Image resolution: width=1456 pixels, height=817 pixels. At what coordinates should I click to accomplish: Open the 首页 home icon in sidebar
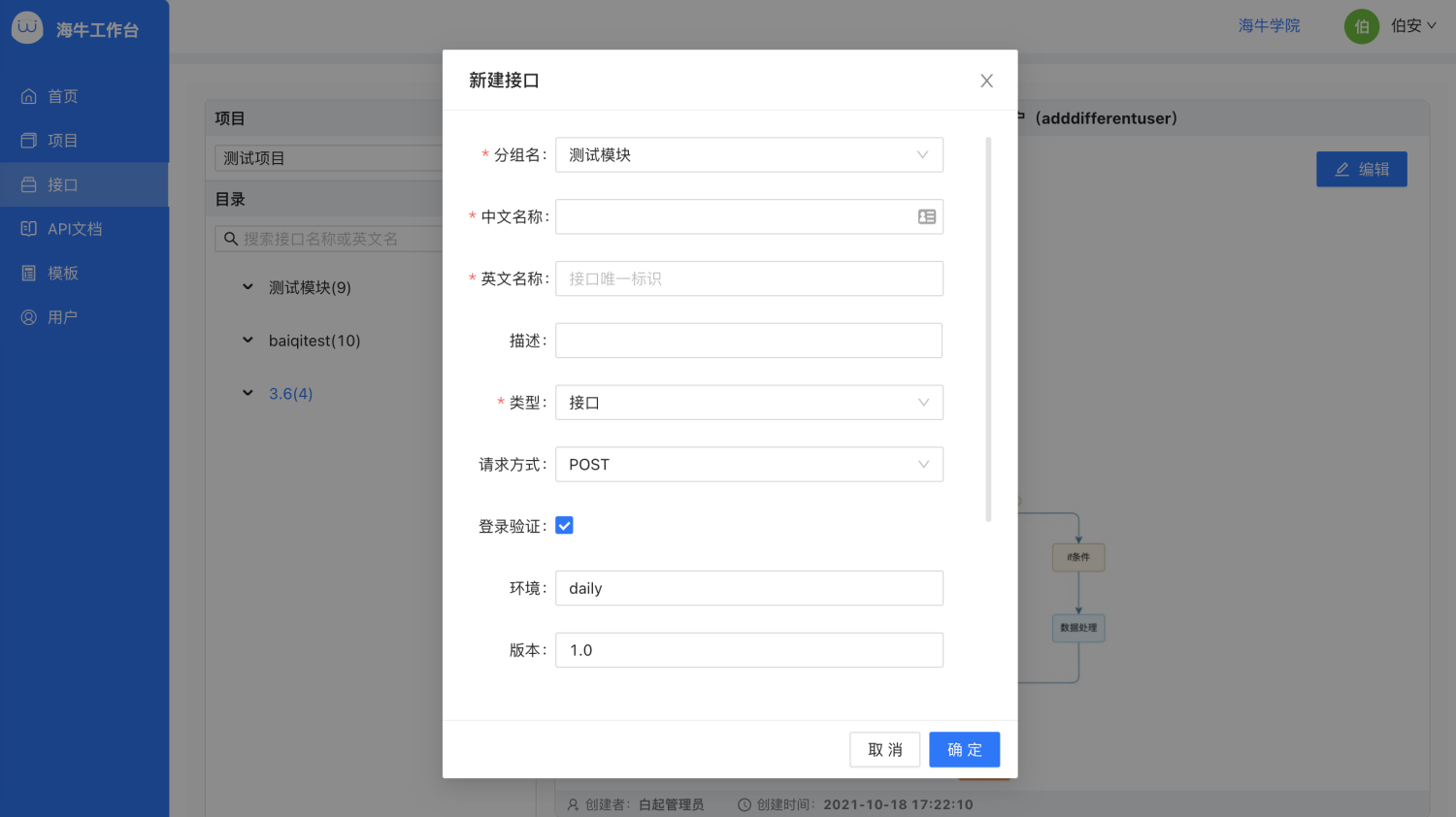pyautogui.click(x=29, y=96)
